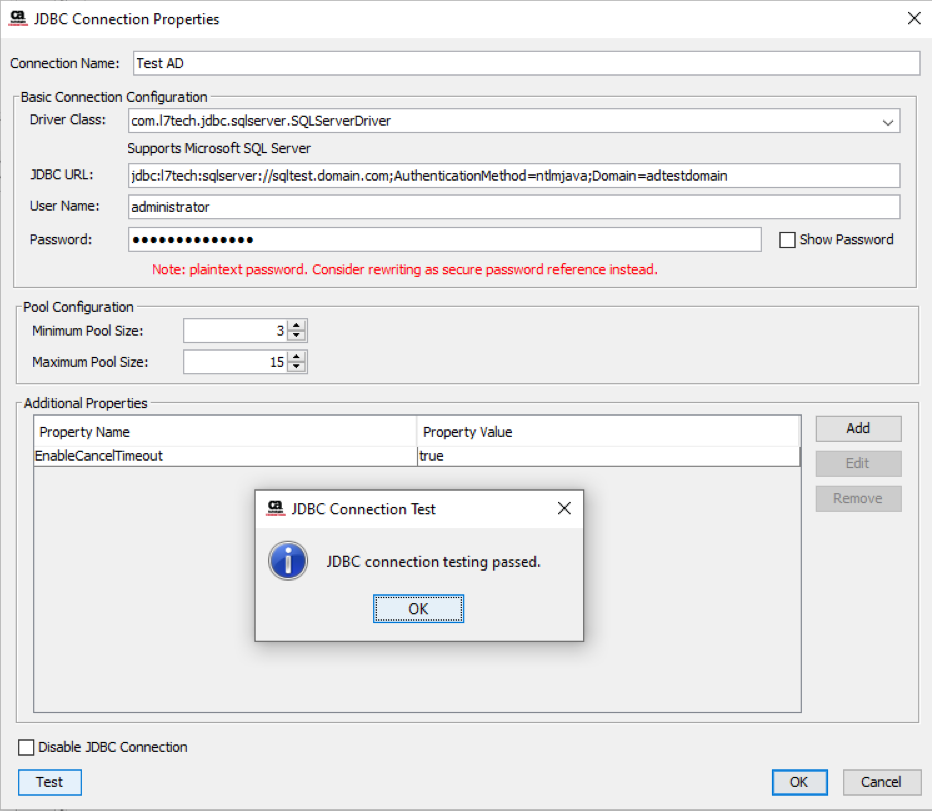Screen dimensions: 932x811
Task: Click the Test button
Action: [x=49, y=782]
